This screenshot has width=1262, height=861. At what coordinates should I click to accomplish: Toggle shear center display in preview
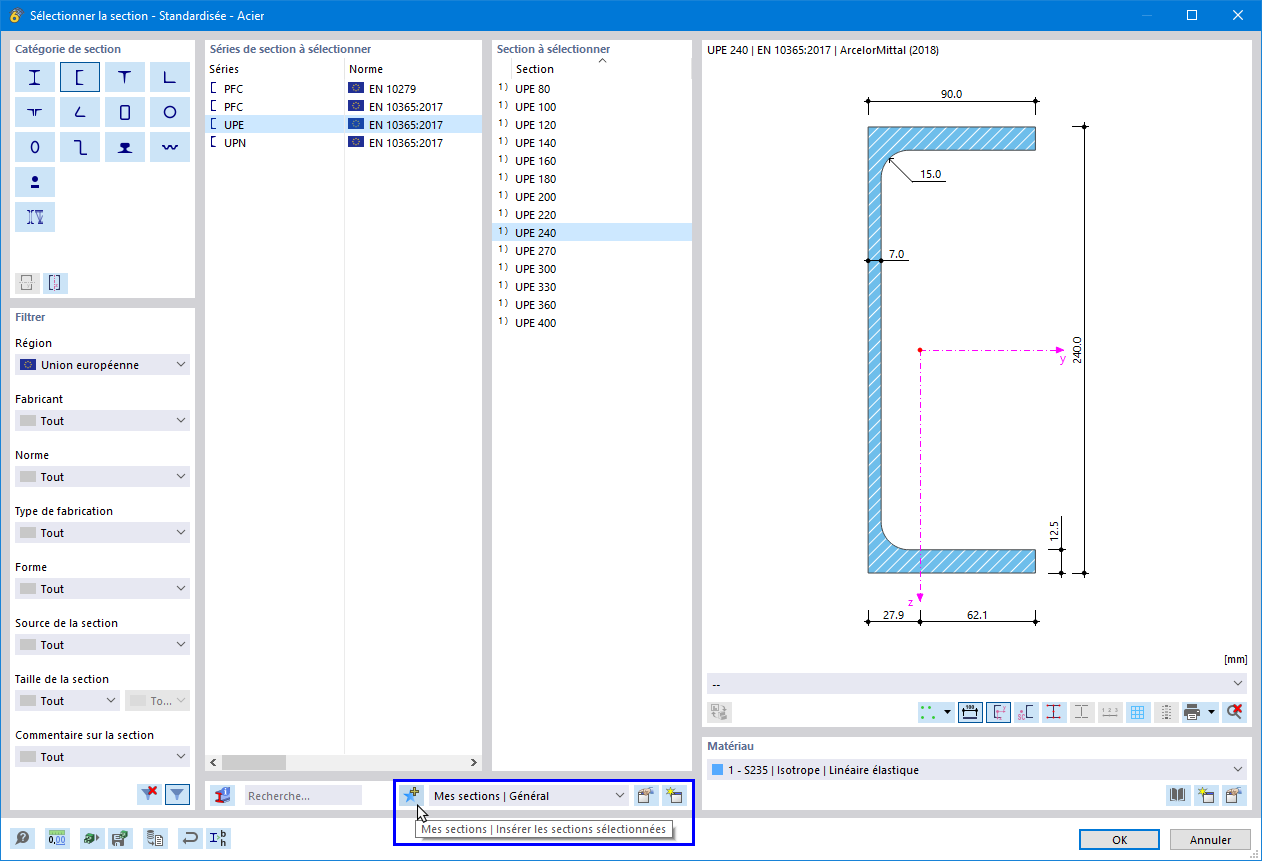pos(1026,712)
